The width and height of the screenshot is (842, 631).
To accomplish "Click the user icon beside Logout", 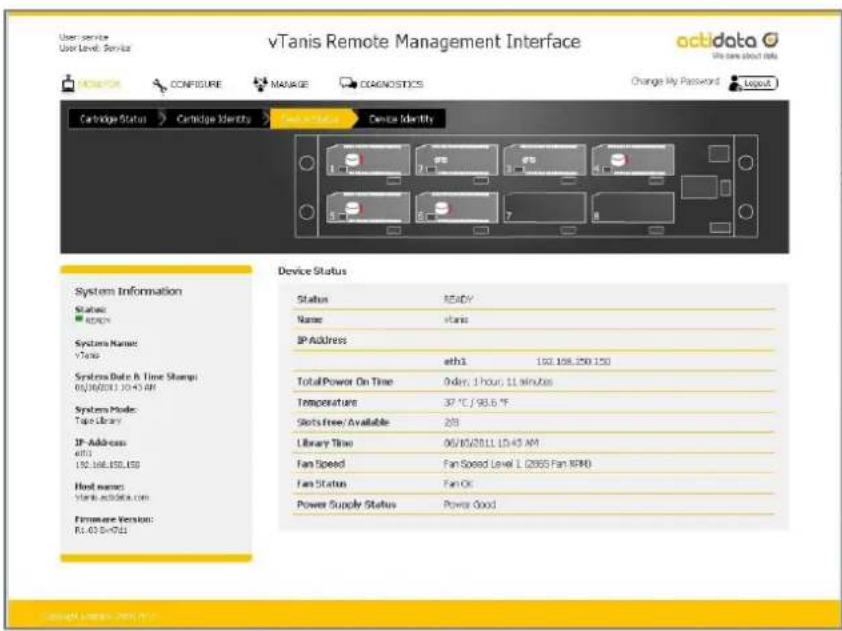I will (735, 84).
